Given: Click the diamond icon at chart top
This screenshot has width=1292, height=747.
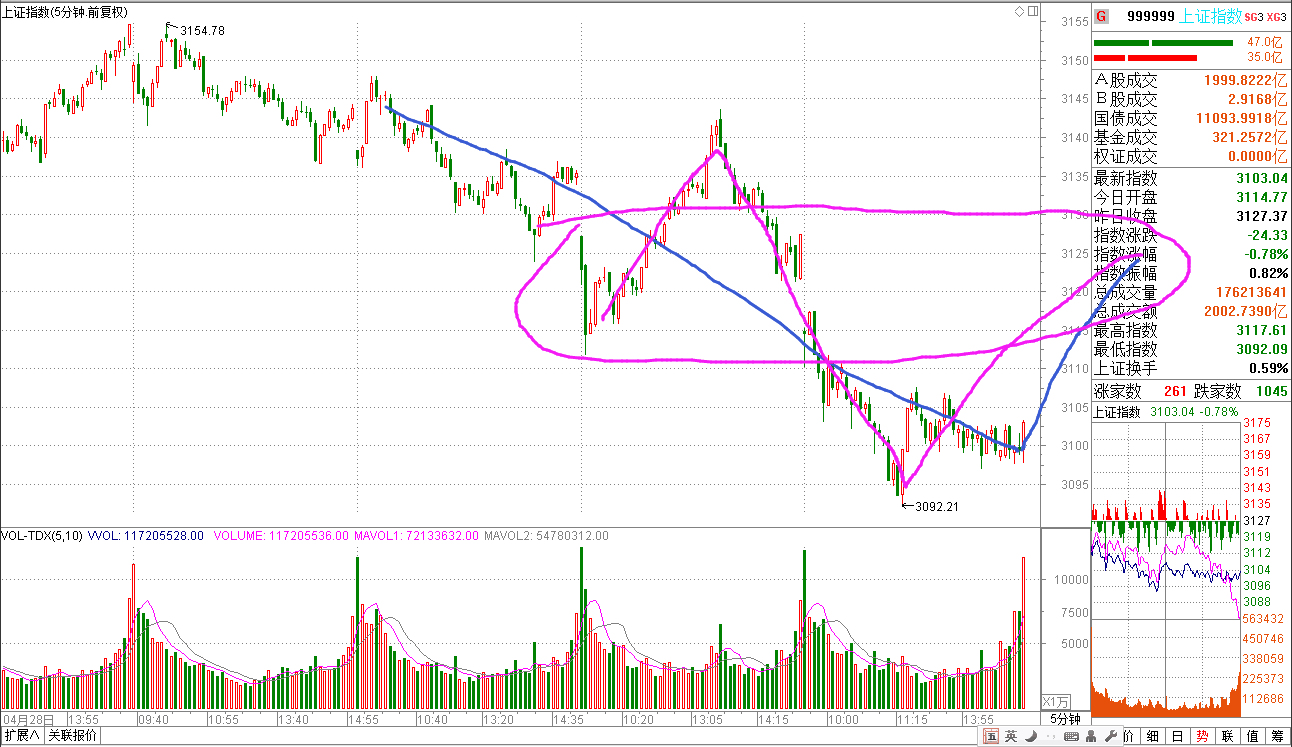Looking at the screenshot, I should [x=1019, y=11].
